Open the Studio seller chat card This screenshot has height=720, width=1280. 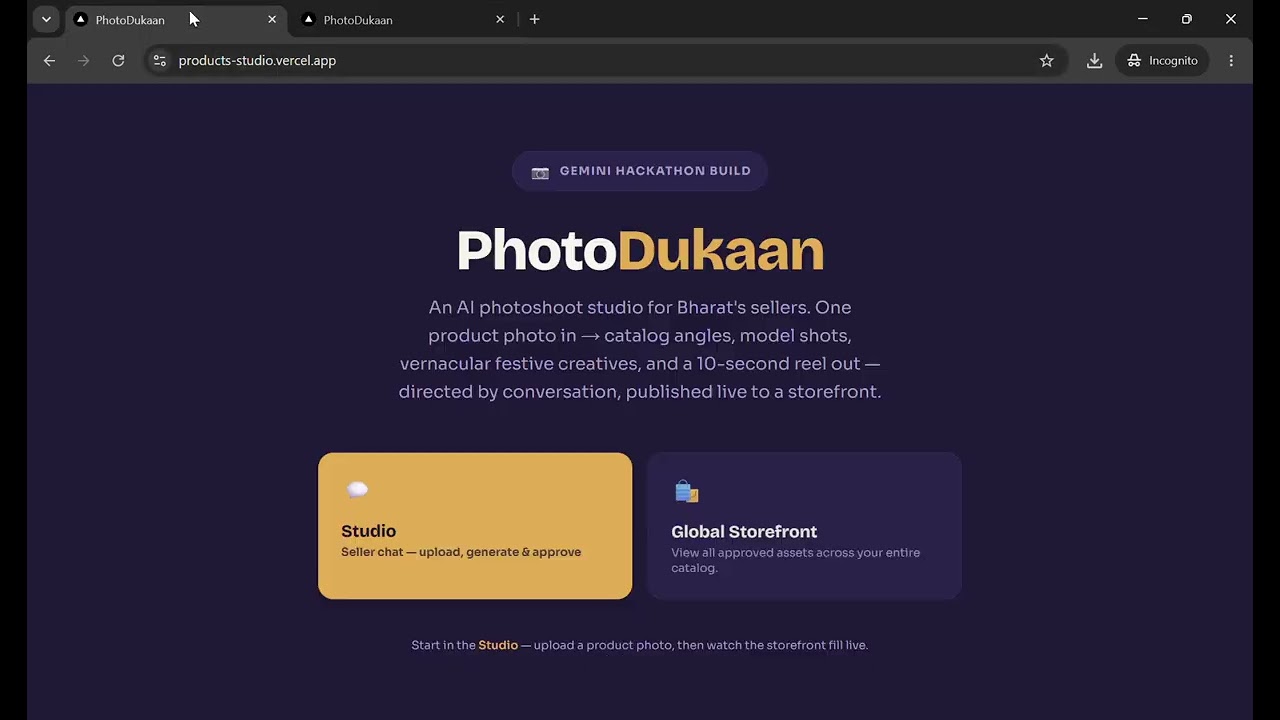475,526
